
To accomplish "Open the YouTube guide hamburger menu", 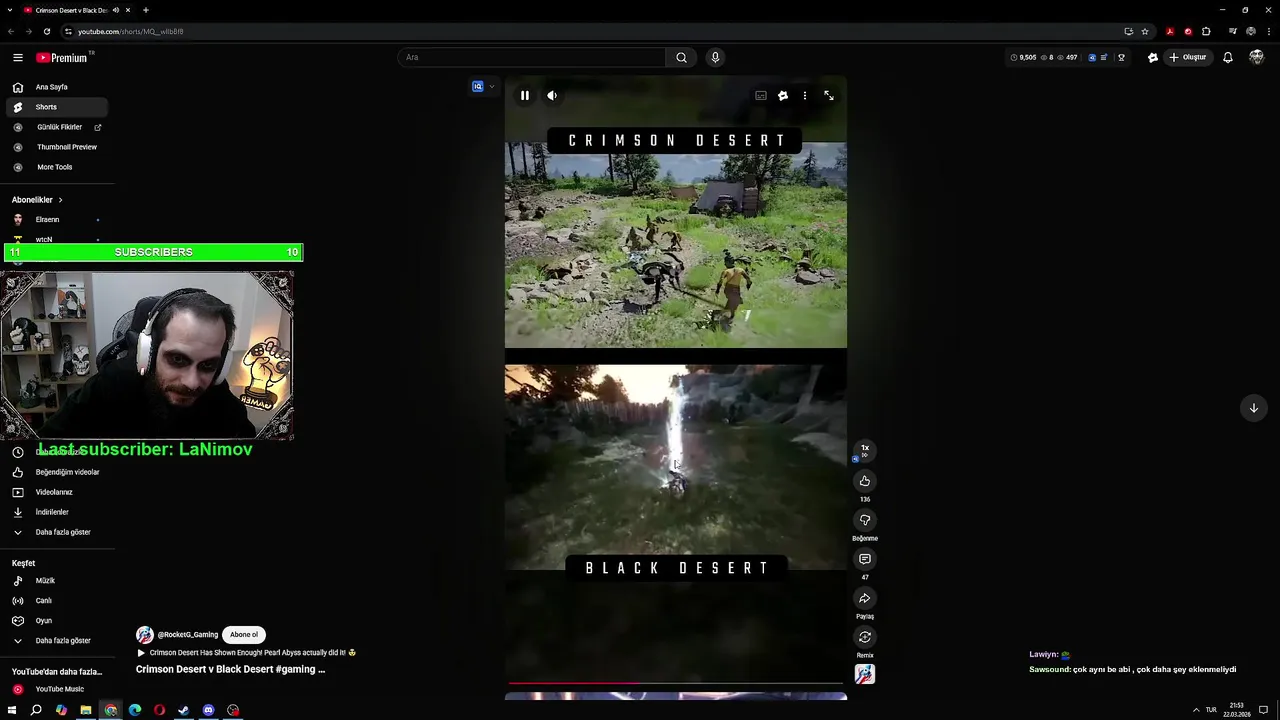I will pyautogui.click(x=18, y=57).
